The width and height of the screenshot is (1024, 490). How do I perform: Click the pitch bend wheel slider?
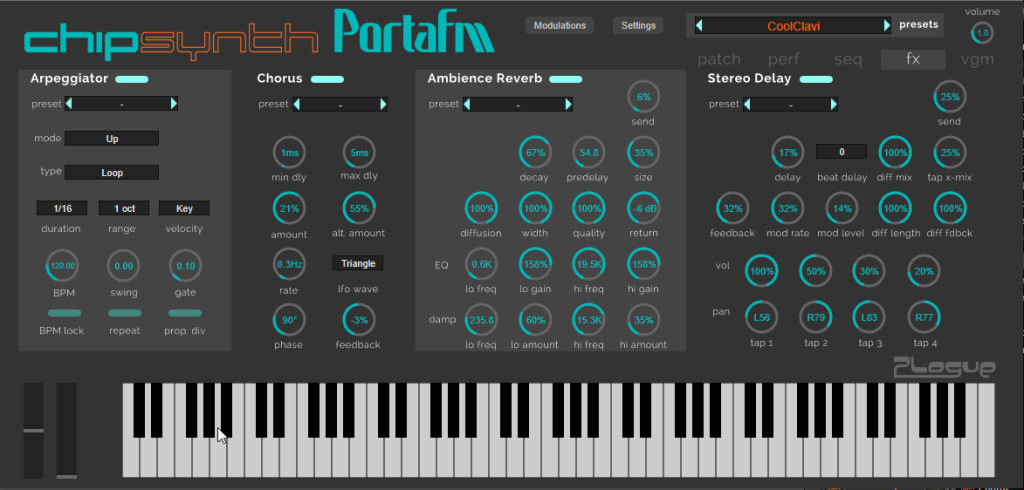pyautogui.click(x=34, y=430)
